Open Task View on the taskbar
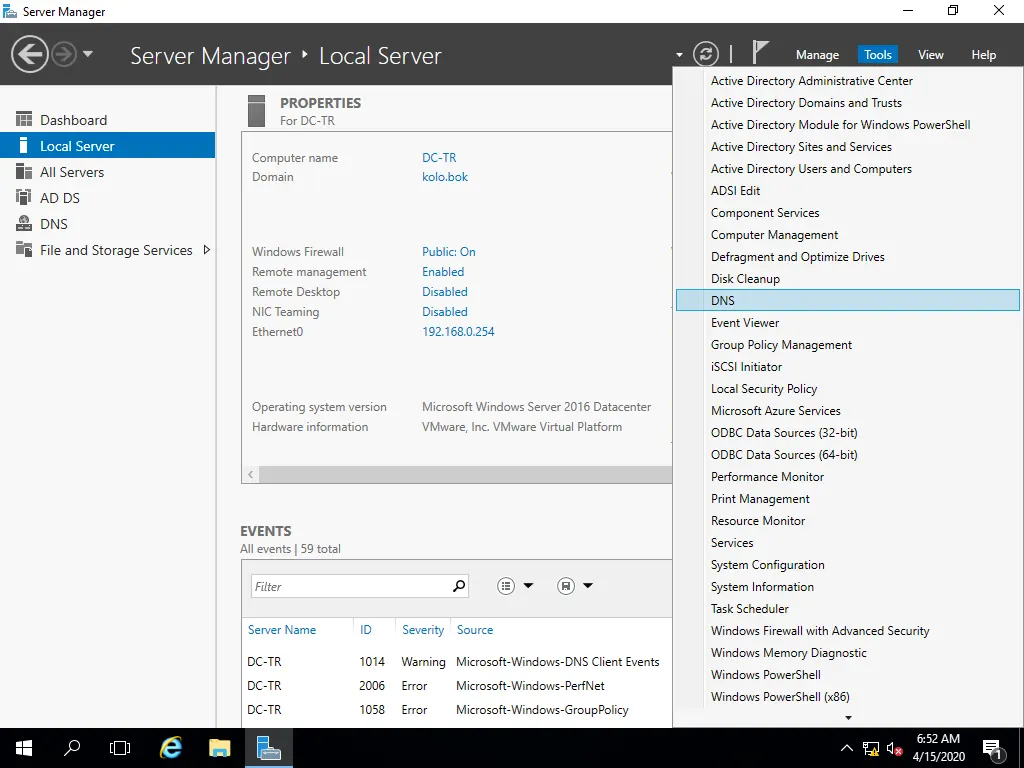This screenshot has height=768, width=1024. click(120, 748)
